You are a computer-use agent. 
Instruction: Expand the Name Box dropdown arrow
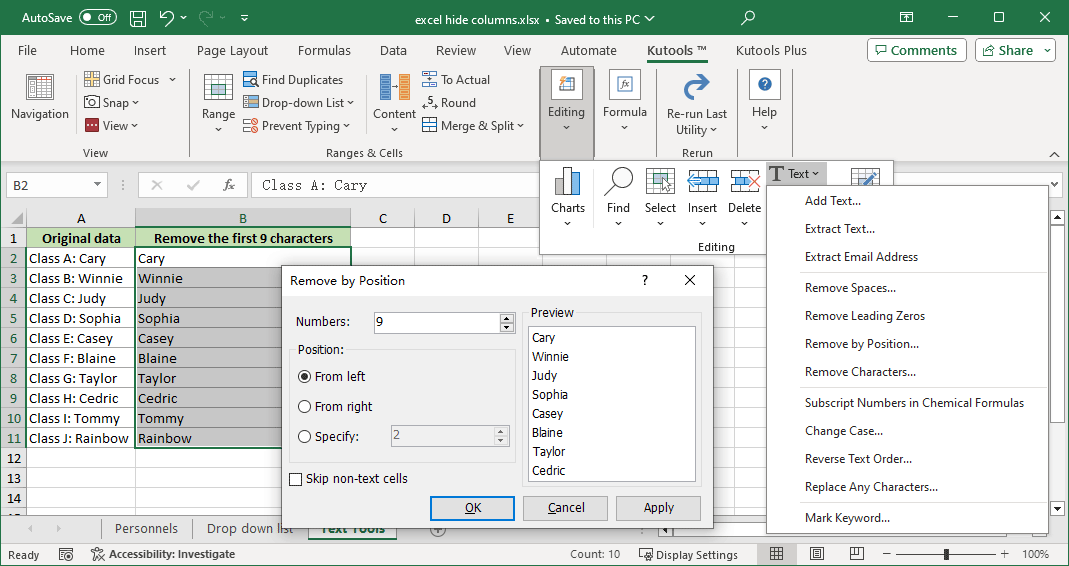[x=97, y=185]
